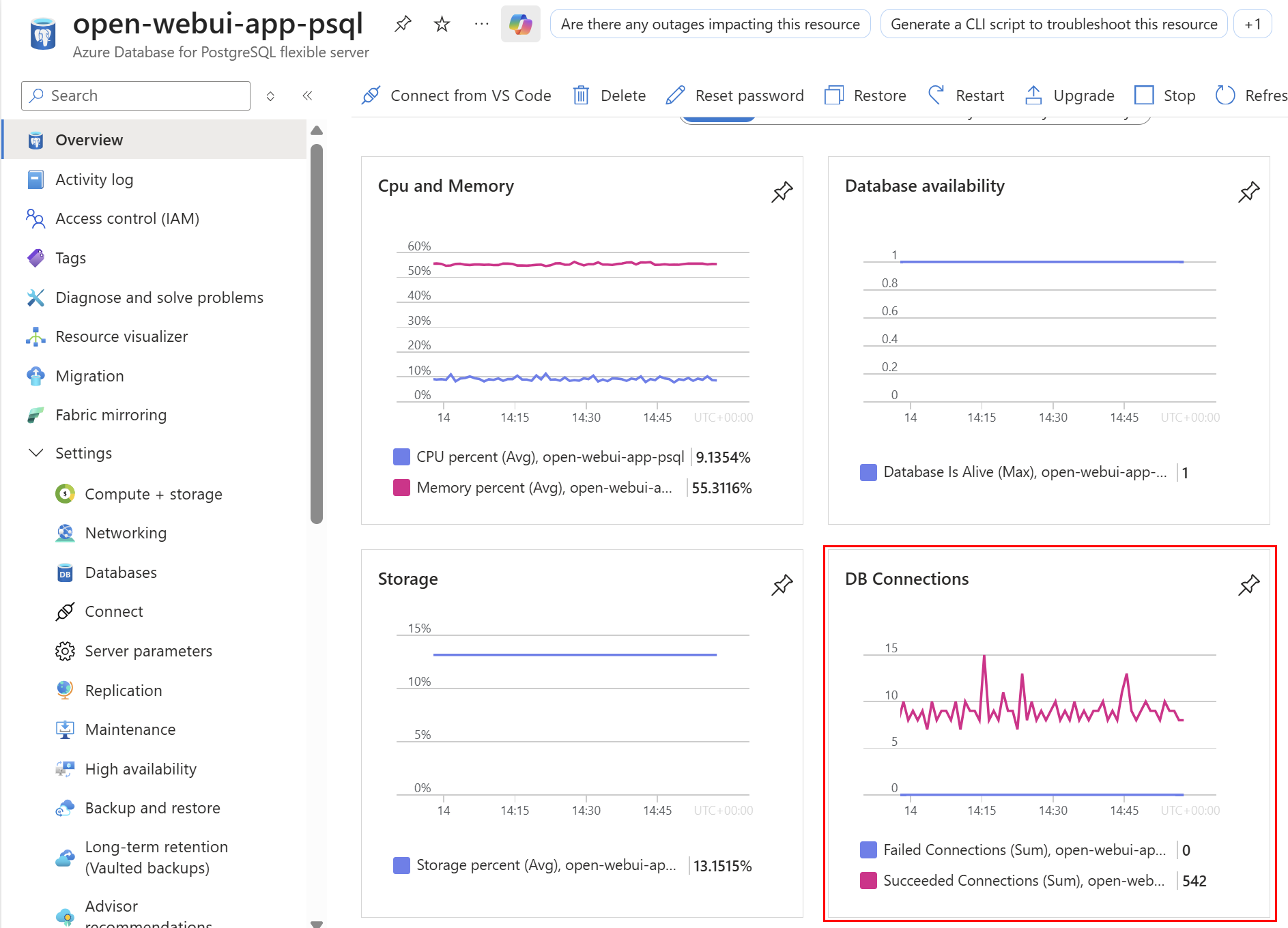Open Activity log from sidebar
Image resolution: width=1288 pixels, height=928 pixels.
point(94,179)
